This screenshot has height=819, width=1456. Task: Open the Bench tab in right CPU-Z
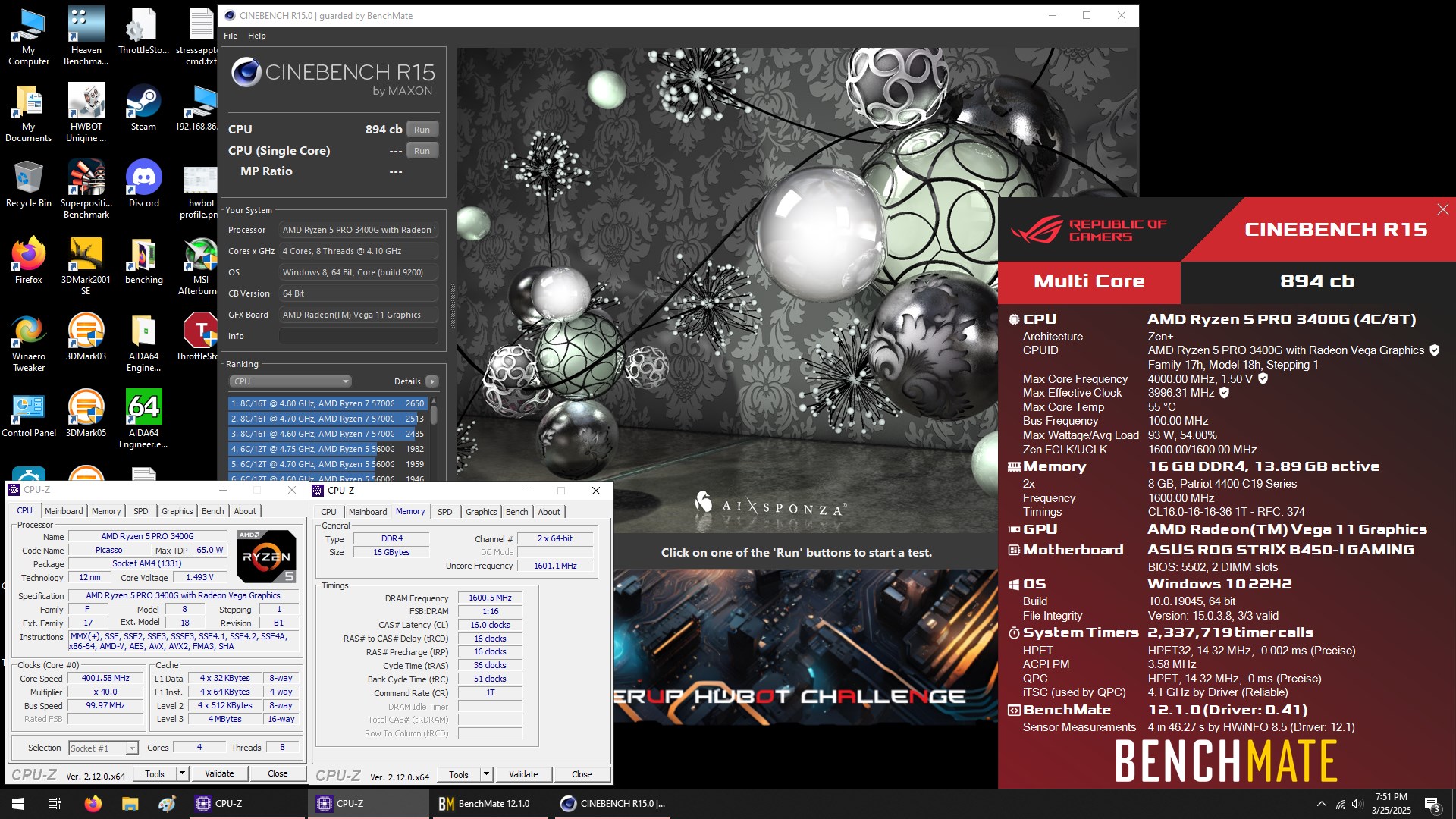[516, 512]
